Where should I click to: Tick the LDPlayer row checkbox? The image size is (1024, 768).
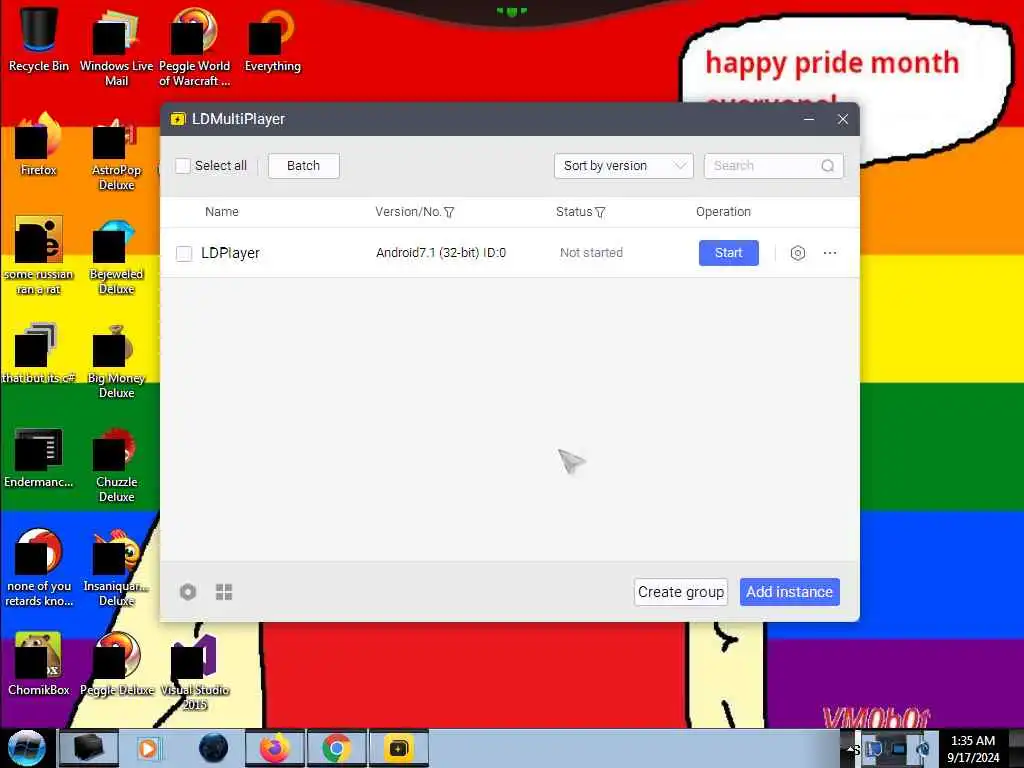pos(184,253)
